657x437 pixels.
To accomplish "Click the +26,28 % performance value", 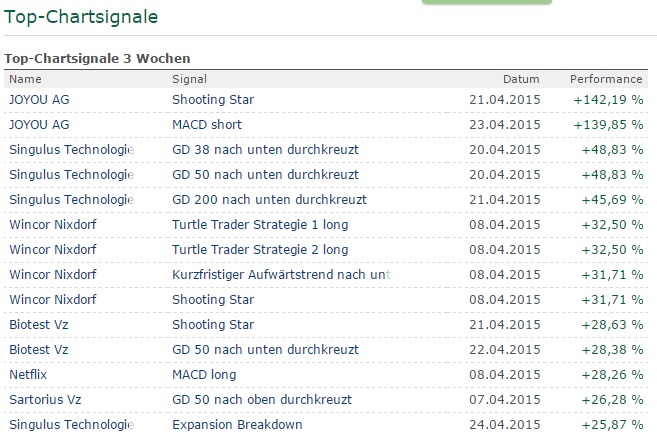I will pyautogui.click(x=612, y=400).
